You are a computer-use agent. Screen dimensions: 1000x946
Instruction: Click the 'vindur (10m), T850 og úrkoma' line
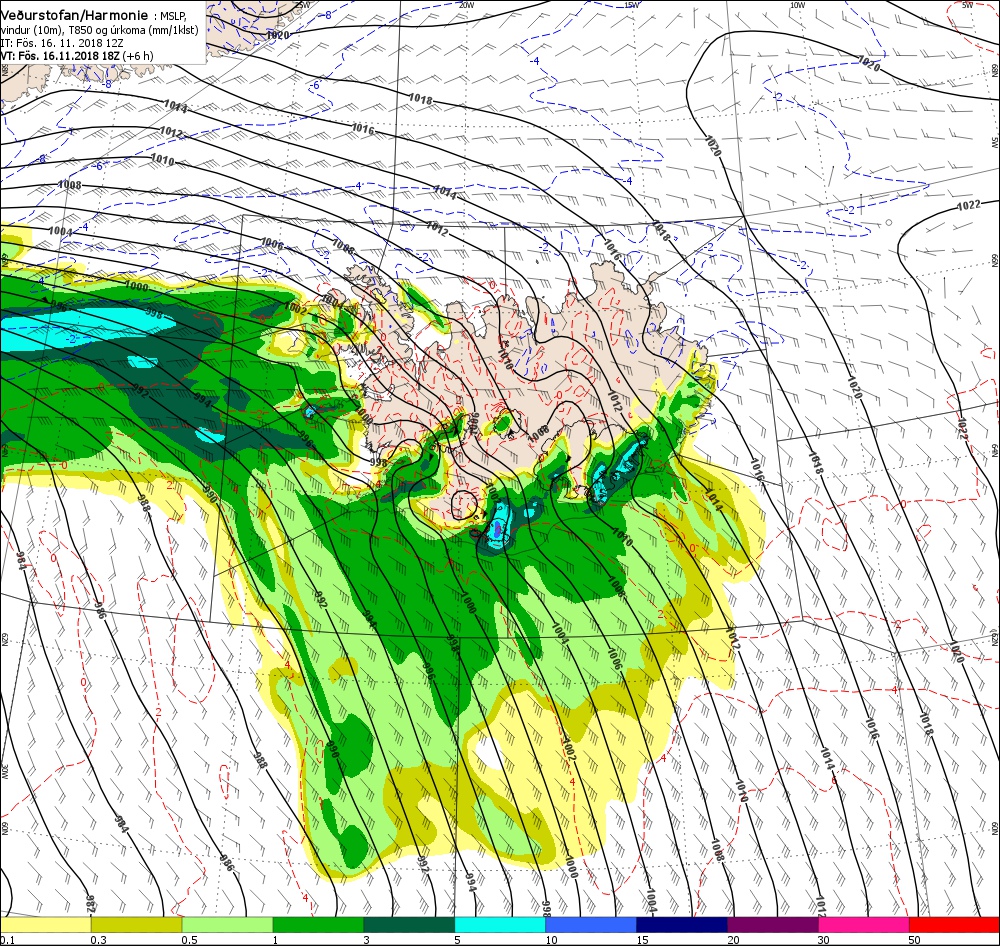pos(99,30)
